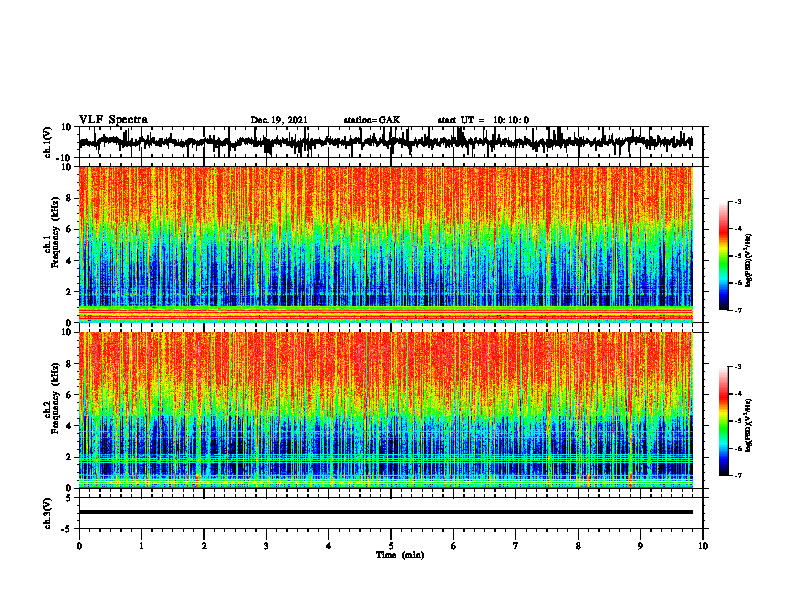
Task: Click the time axis tick label "9"
Action: [640, 546]
